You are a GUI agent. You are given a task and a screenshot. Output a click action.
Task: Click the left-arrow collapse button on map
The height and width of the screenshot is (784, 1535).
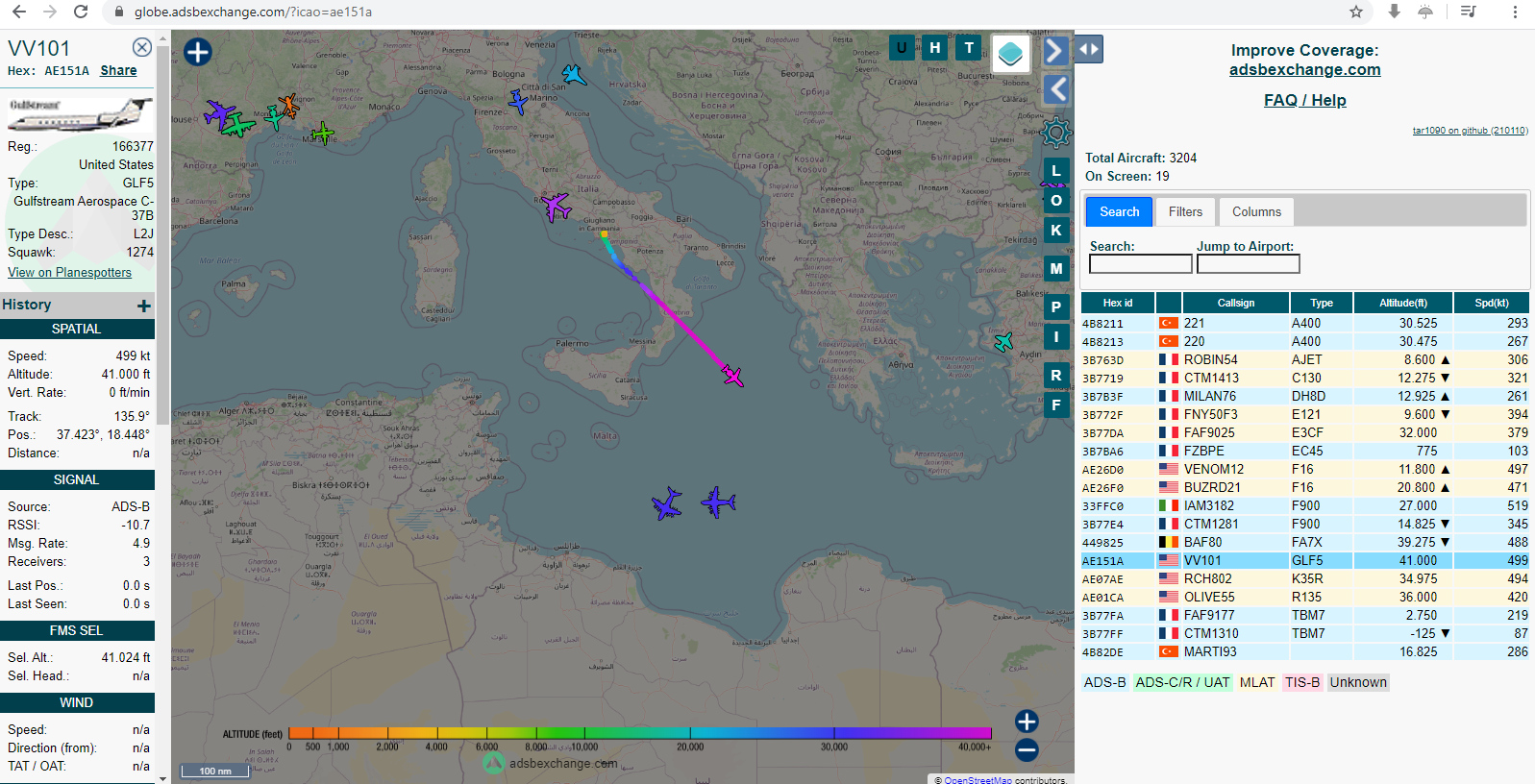coord(1056,90)
